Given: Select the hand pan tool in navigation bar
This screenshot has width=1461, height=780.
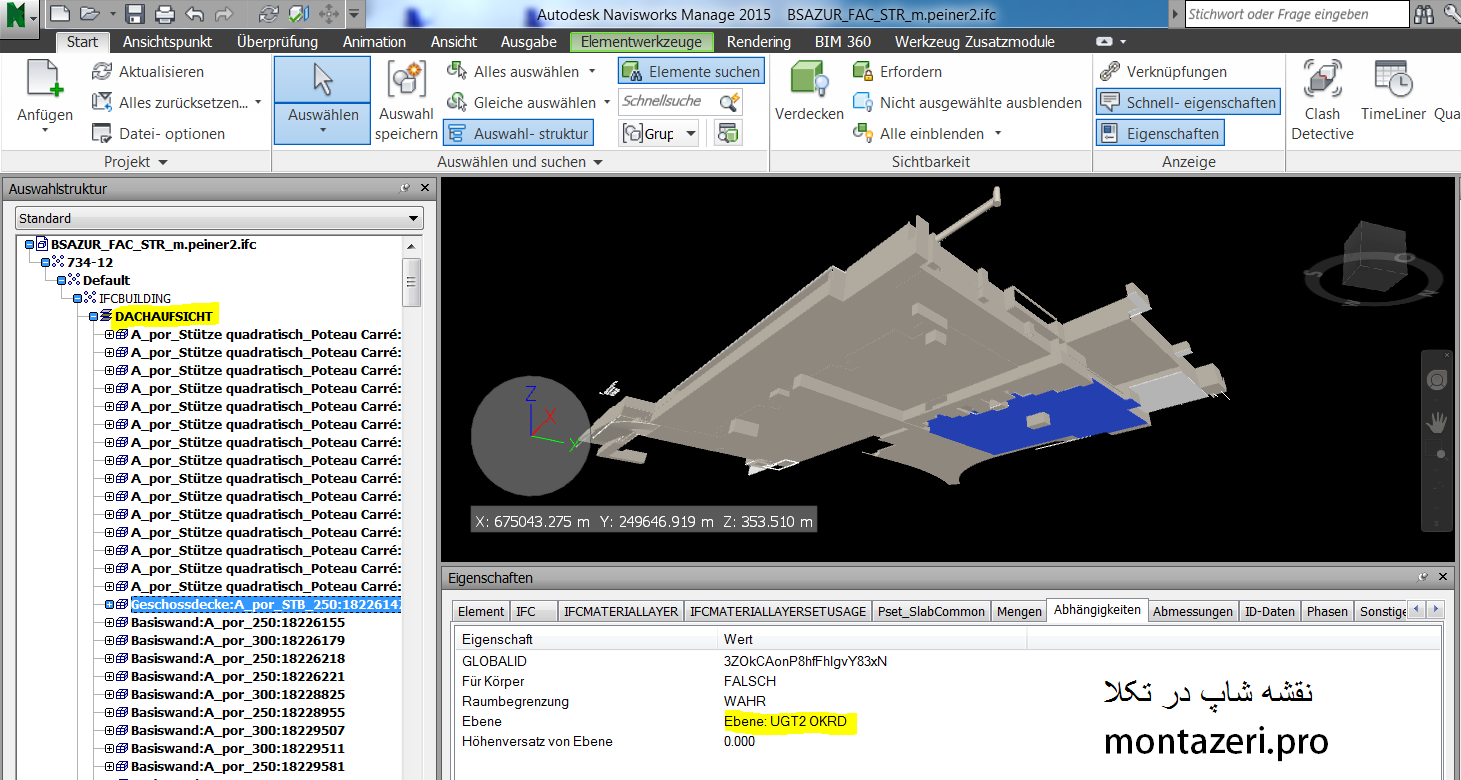Looking at the screenshot, I should click(1437, 421).
